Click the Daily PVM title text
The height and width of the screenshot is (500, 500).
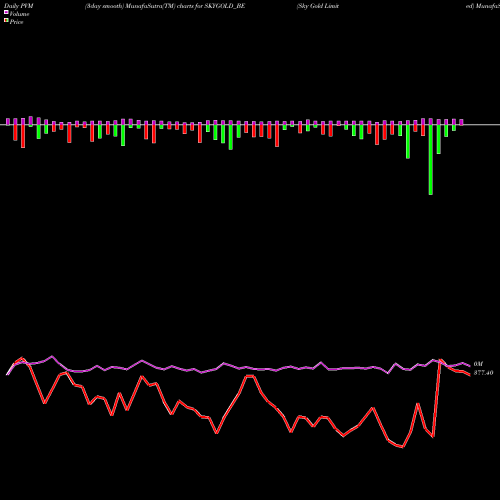pyautogui.click(x=19, y=6)
